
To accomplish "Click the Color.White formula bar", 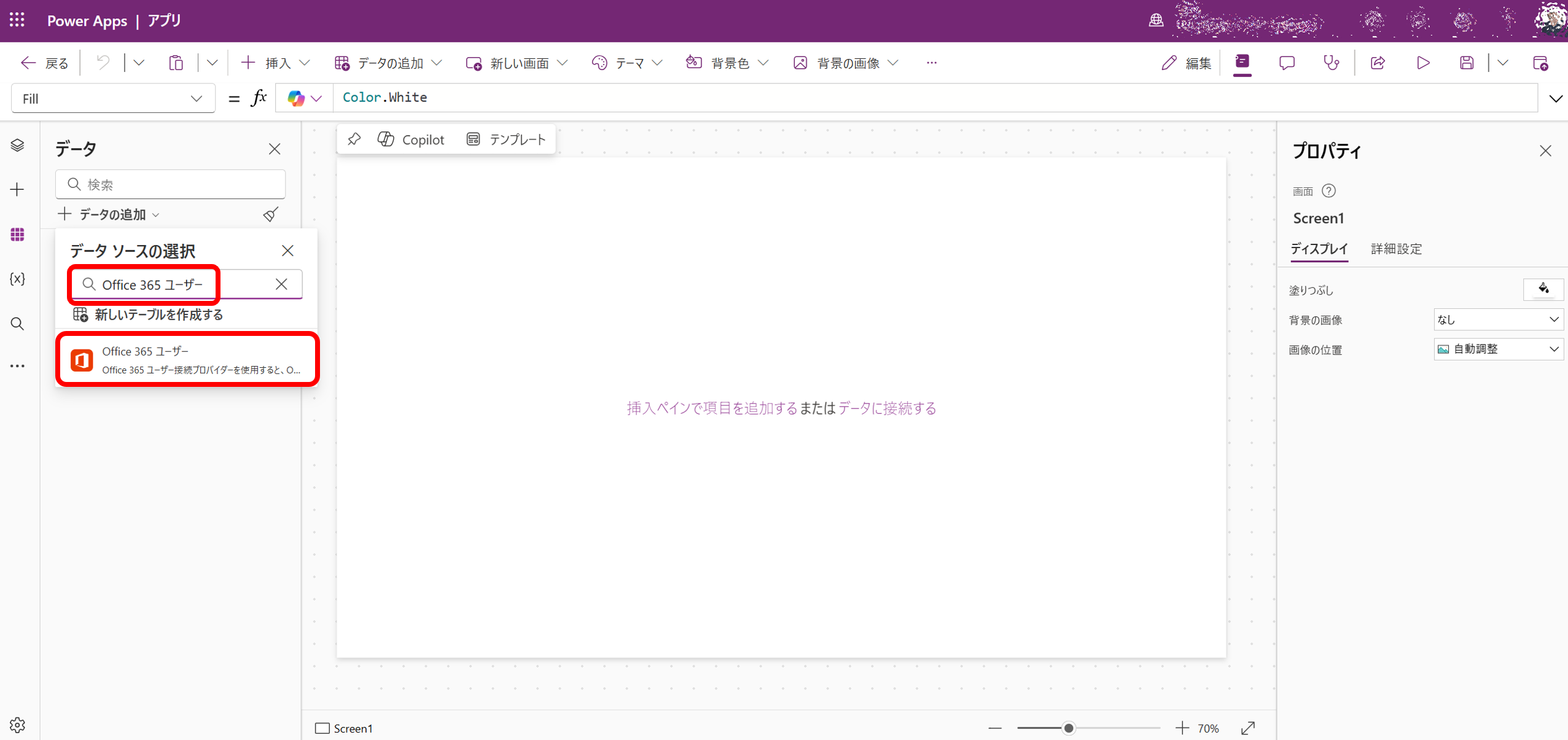I will [x=935, y=98].
